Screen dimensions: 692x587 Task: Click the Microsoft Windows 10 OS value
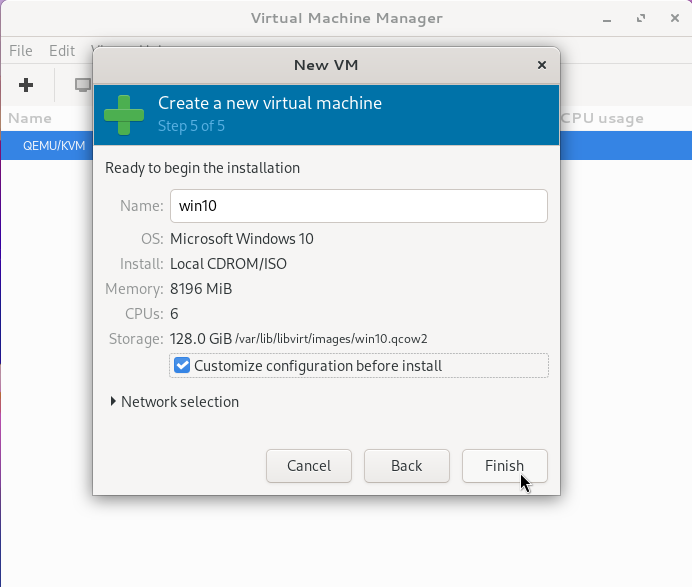tap(242, 239)
